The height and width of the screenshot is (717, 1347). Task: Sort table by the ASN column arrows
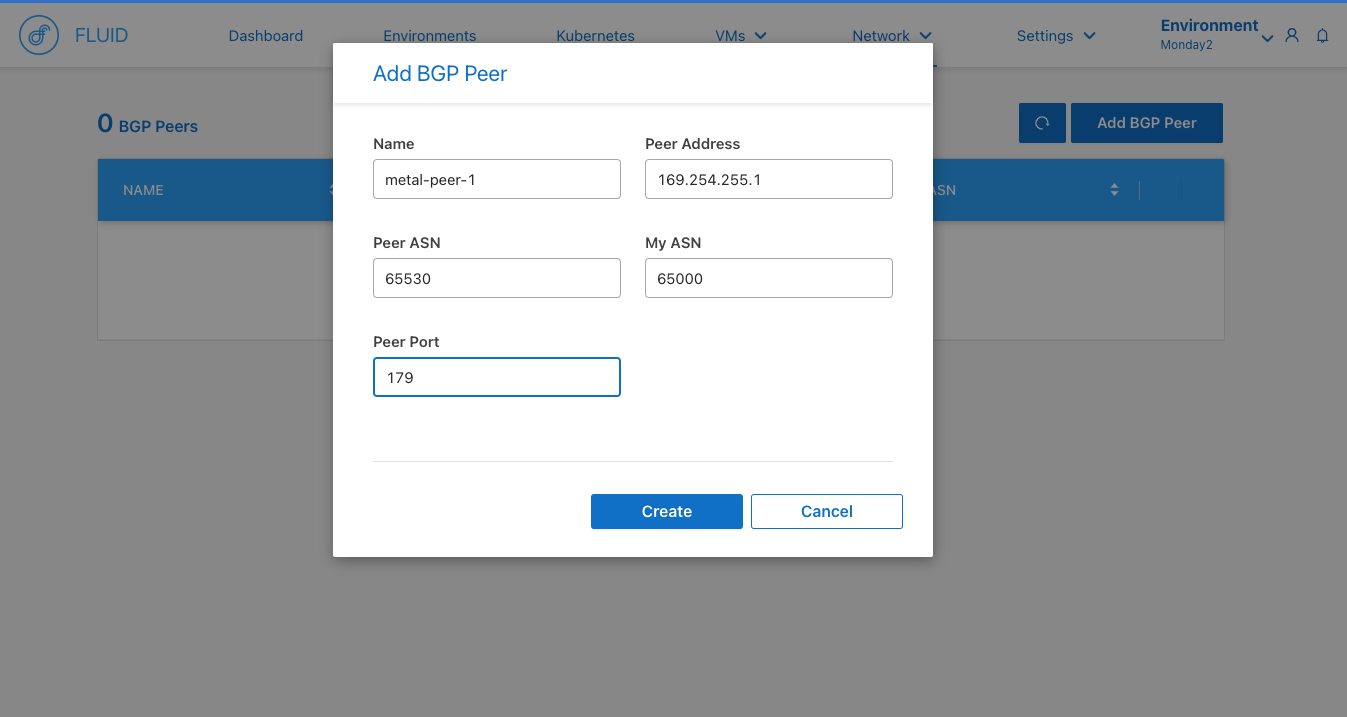coord(1114,190)
